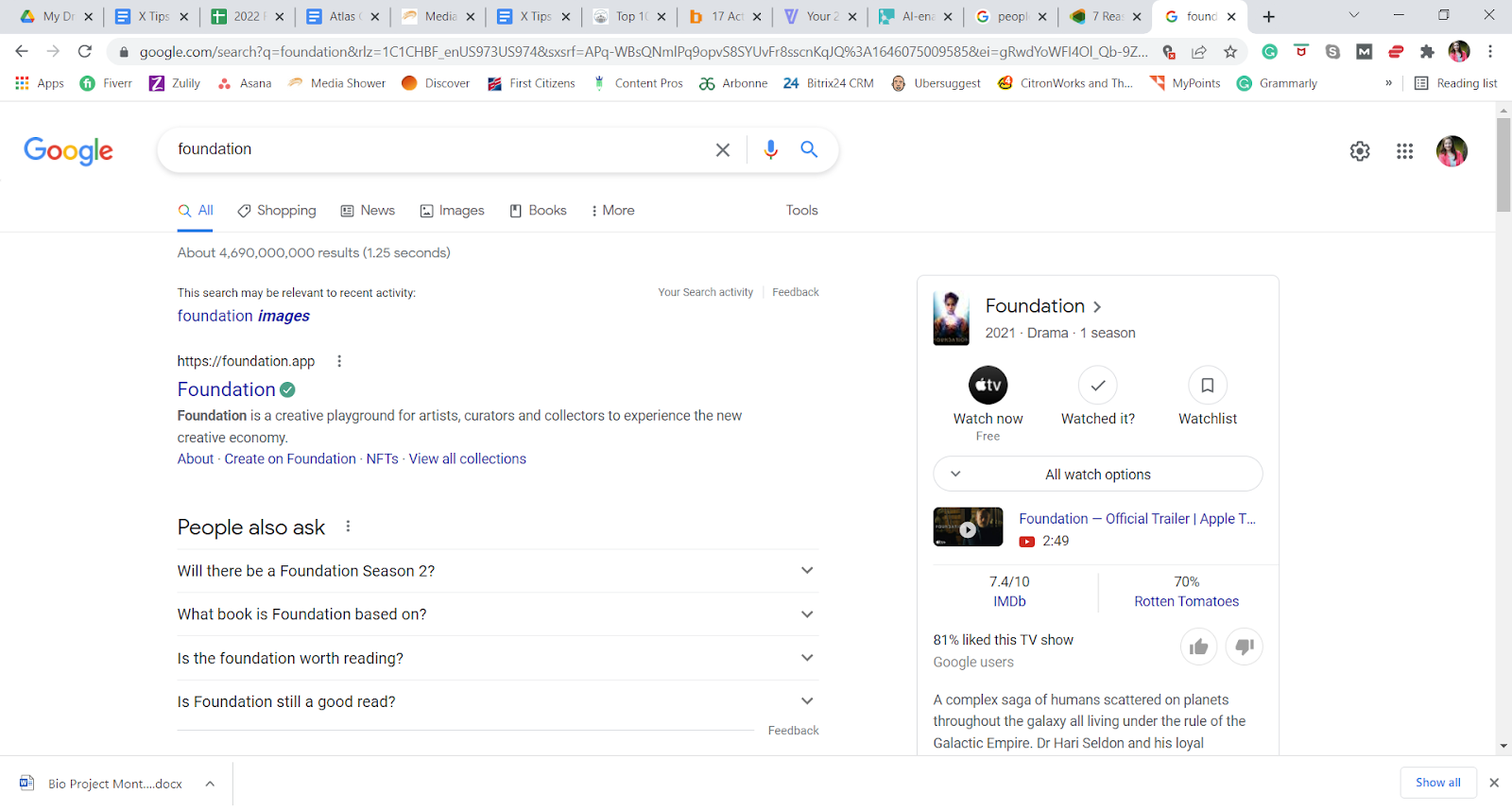Image resolution: width=1512 pixels, height=811 pixels.
Task: Open the NFTs sitelink
Action: coord(383,459)
